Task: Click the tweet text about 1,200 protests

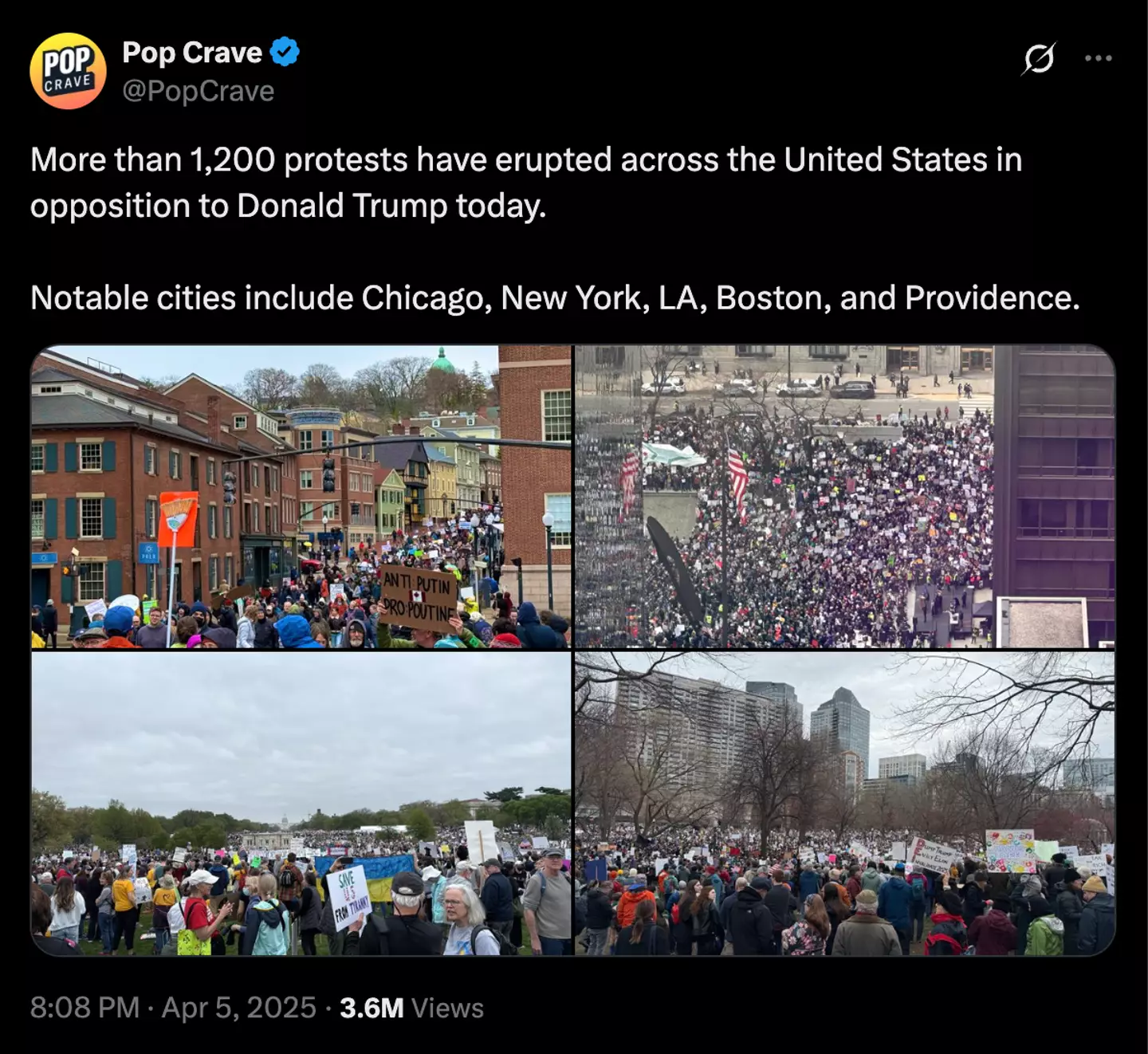Action: pos(526,183)
